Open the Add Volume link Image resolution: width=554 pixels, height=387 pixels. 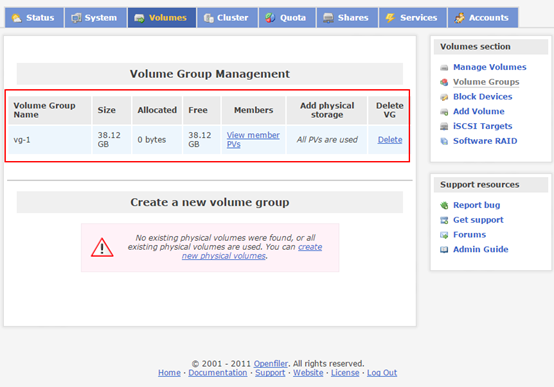pos(479,111)
